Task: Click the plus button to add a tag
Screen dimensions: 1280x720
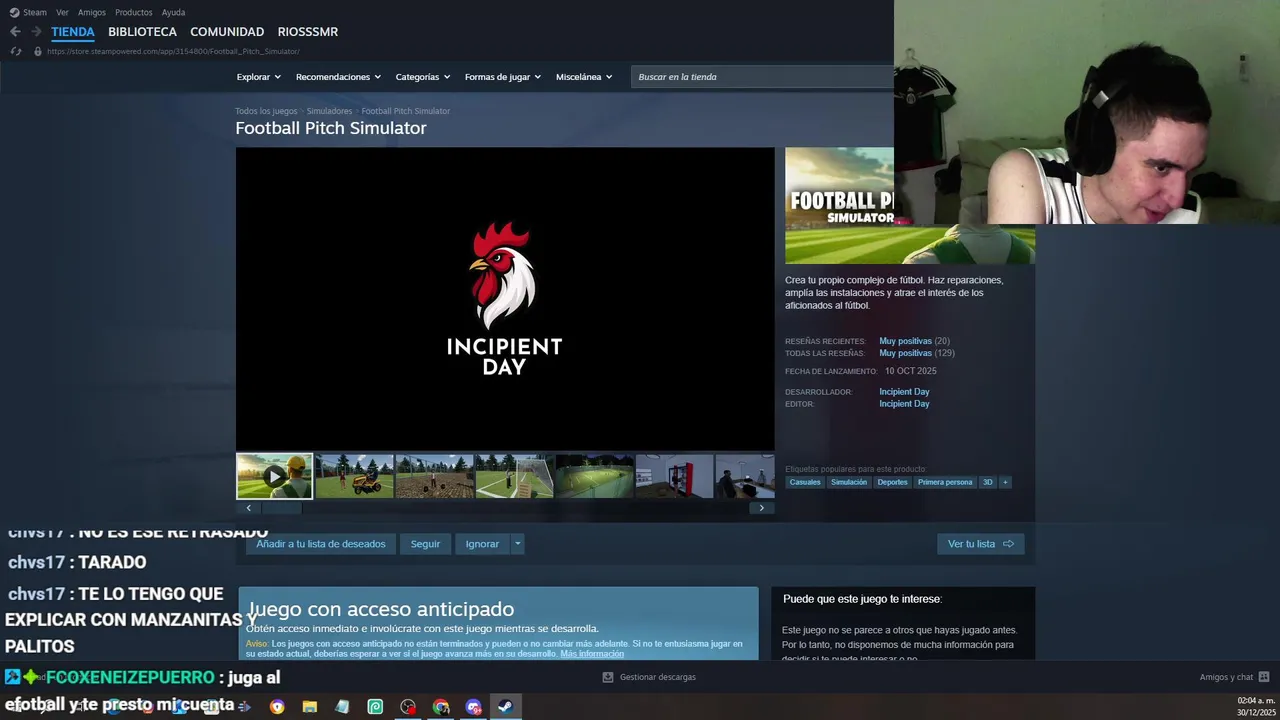Action: pos(1005,482)
